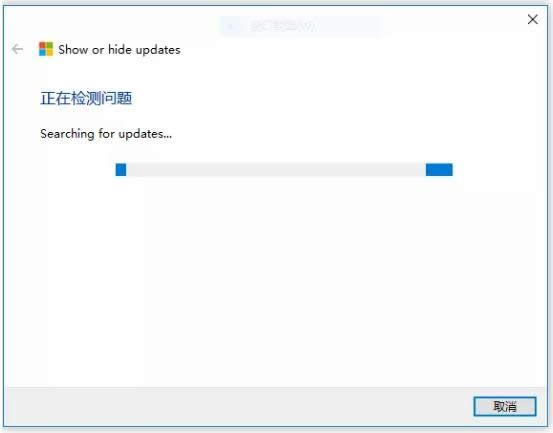Click the Microsoft four-color logo icon
The height and width of the screenshot is (433, 553).
tap(46, 49)
